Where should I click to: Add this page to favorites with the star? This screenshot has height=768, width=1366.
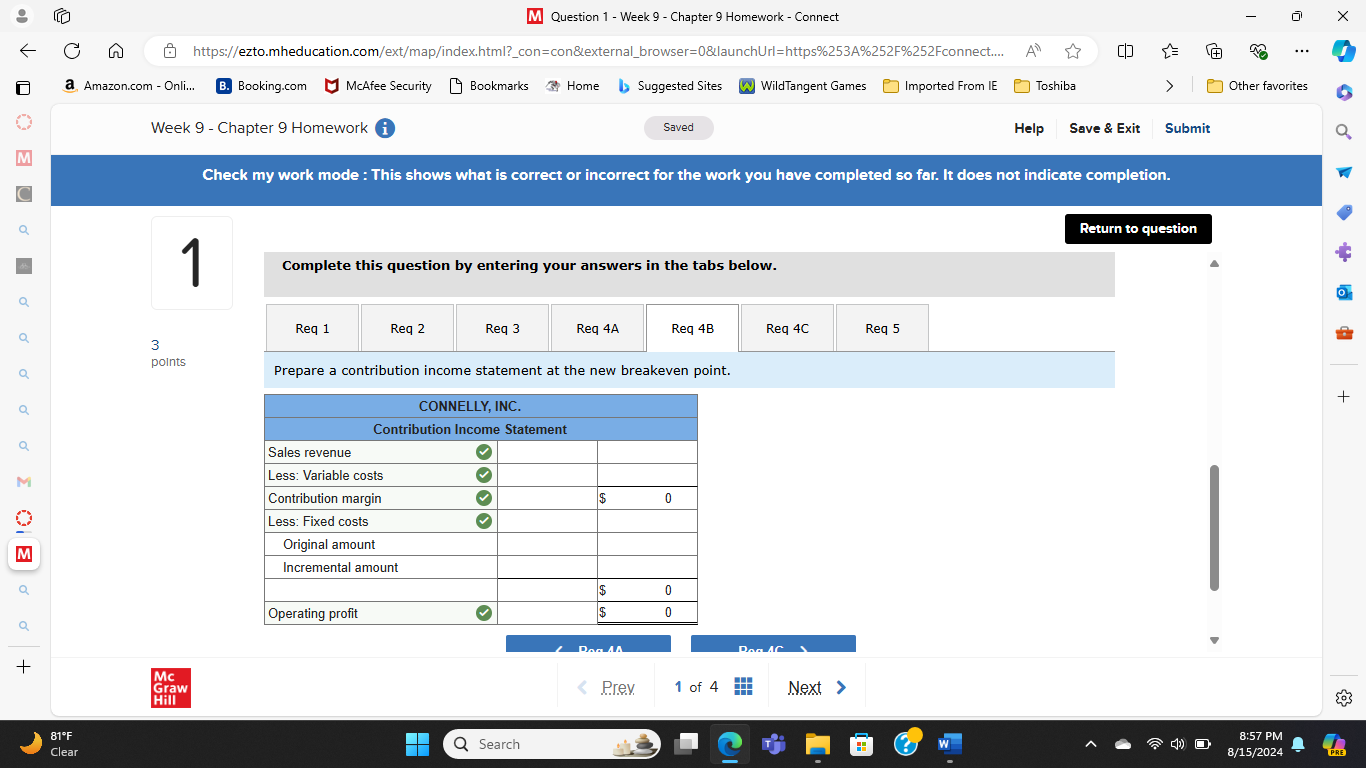click(1071, 50)
